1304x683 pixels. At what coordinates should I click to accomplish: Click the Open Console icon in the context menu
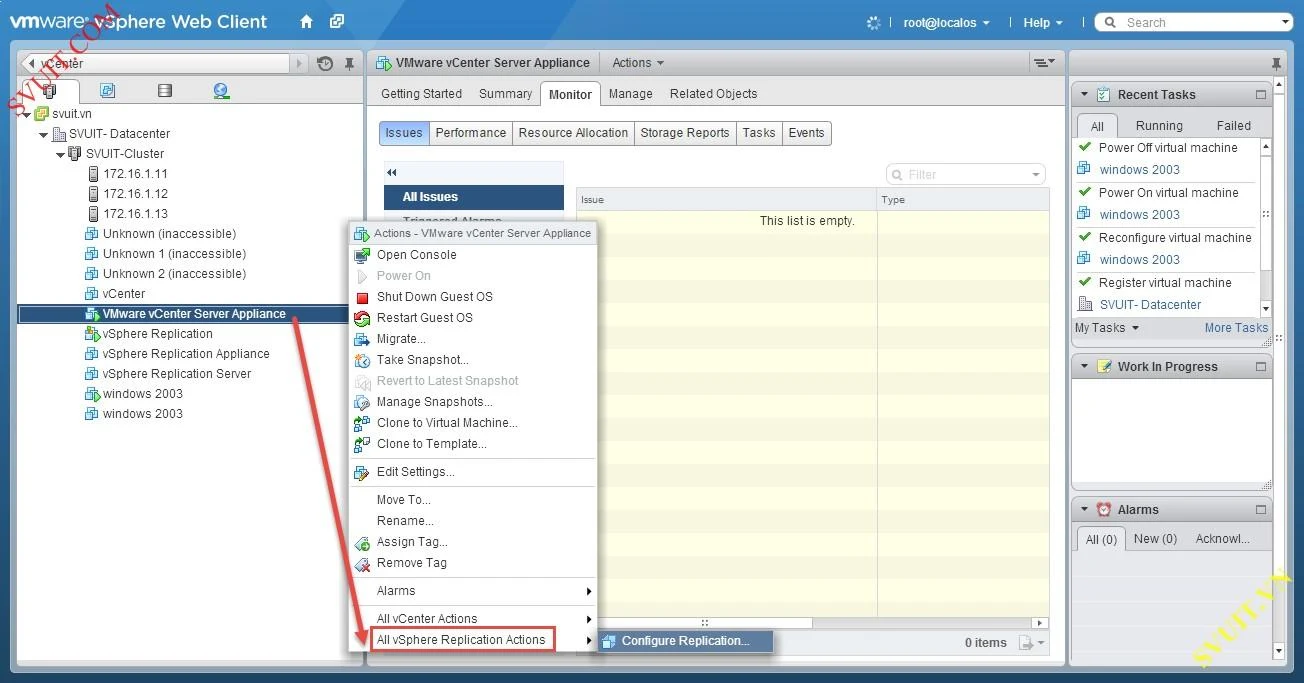click(362, 255)
